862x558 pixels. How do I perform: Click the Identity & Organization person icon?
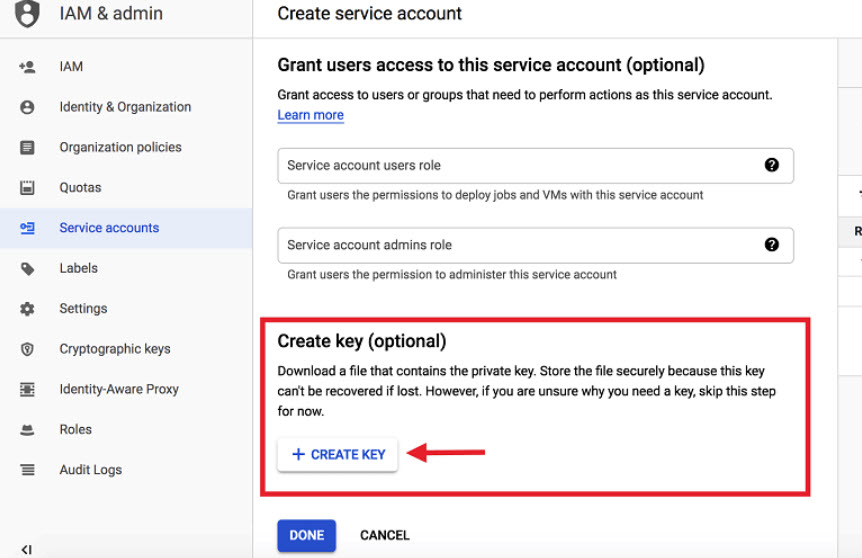pyautogui.click(x=27, y=107)
